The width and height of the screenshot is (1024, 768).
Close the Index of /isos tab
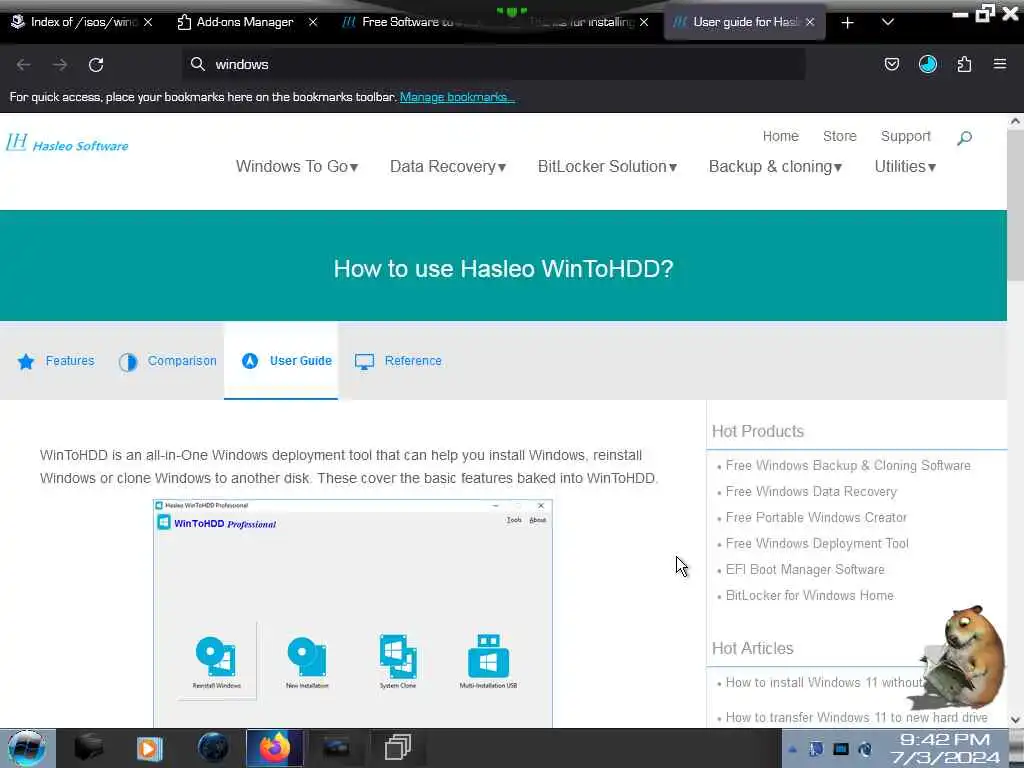click(x=148, y=22)
